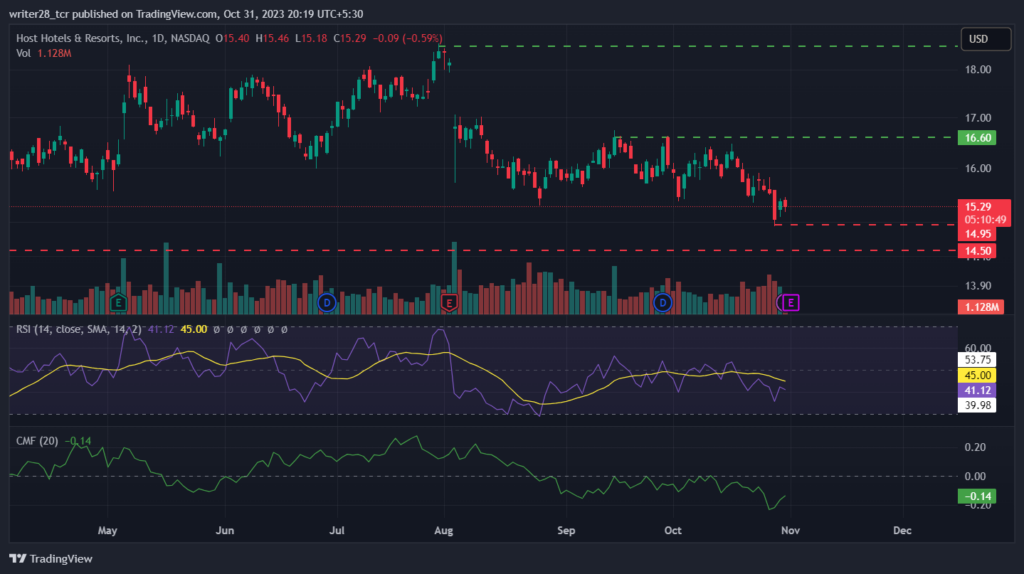Click the Dec label on the time axis
The height and width of the screenshot is (574, 1024).
tap(902, 530)
